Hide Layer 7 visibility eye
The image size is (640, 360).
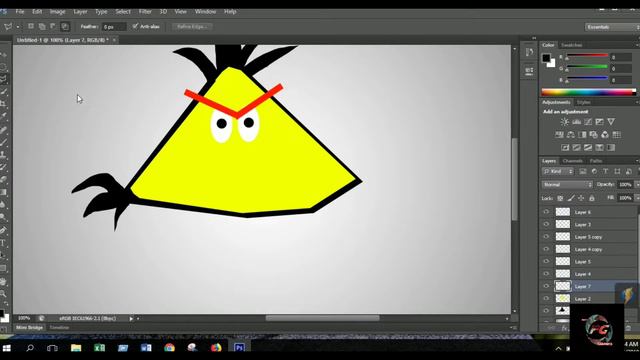point(546,286)
